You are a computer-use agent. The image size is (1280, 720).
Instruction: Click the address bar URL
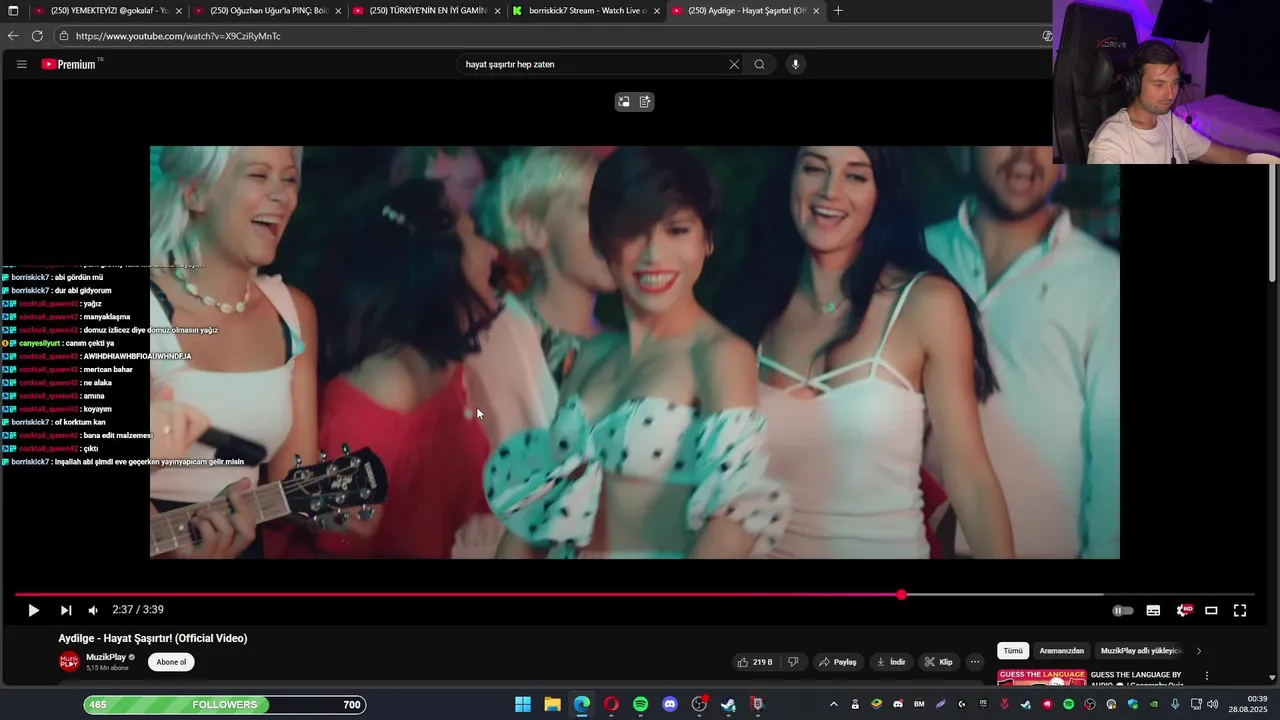178,36
